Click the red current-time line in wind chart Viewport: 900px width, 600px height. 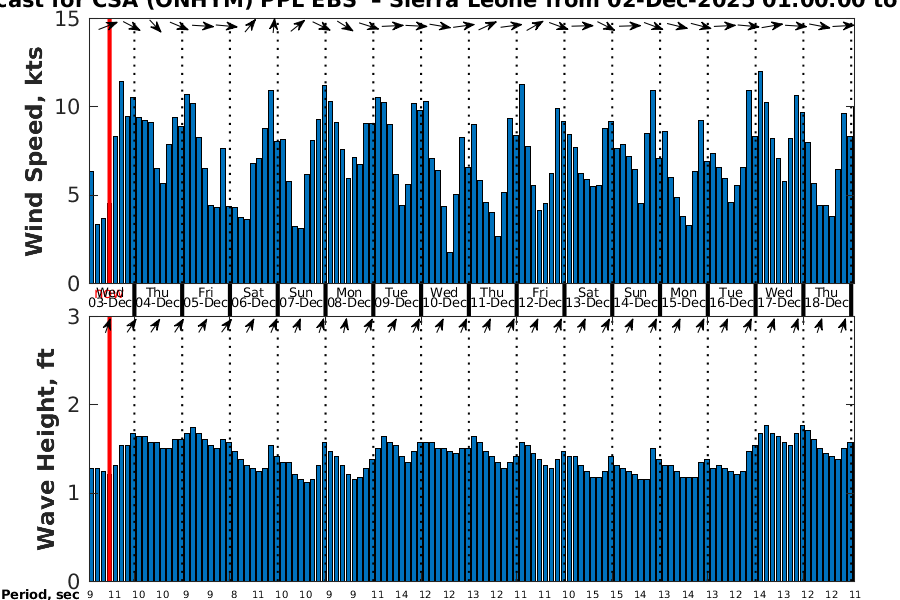coord(109,150)
